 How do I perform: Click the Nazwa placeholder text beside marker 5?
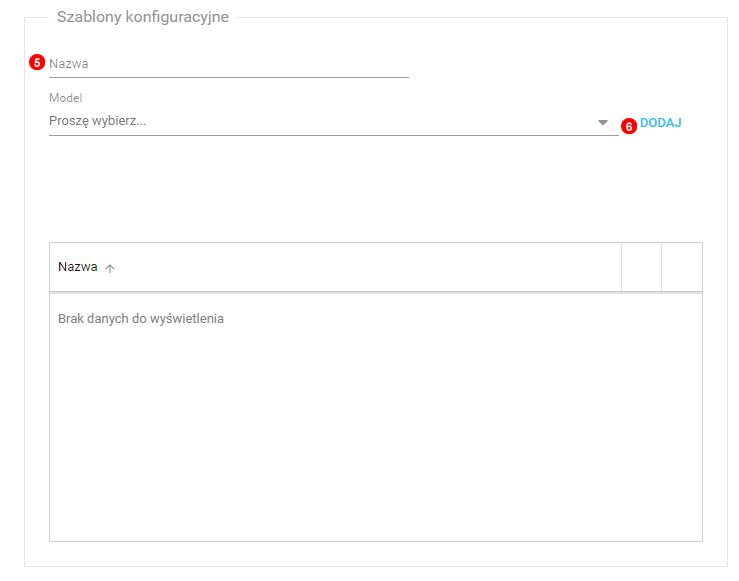pos(69,64)
